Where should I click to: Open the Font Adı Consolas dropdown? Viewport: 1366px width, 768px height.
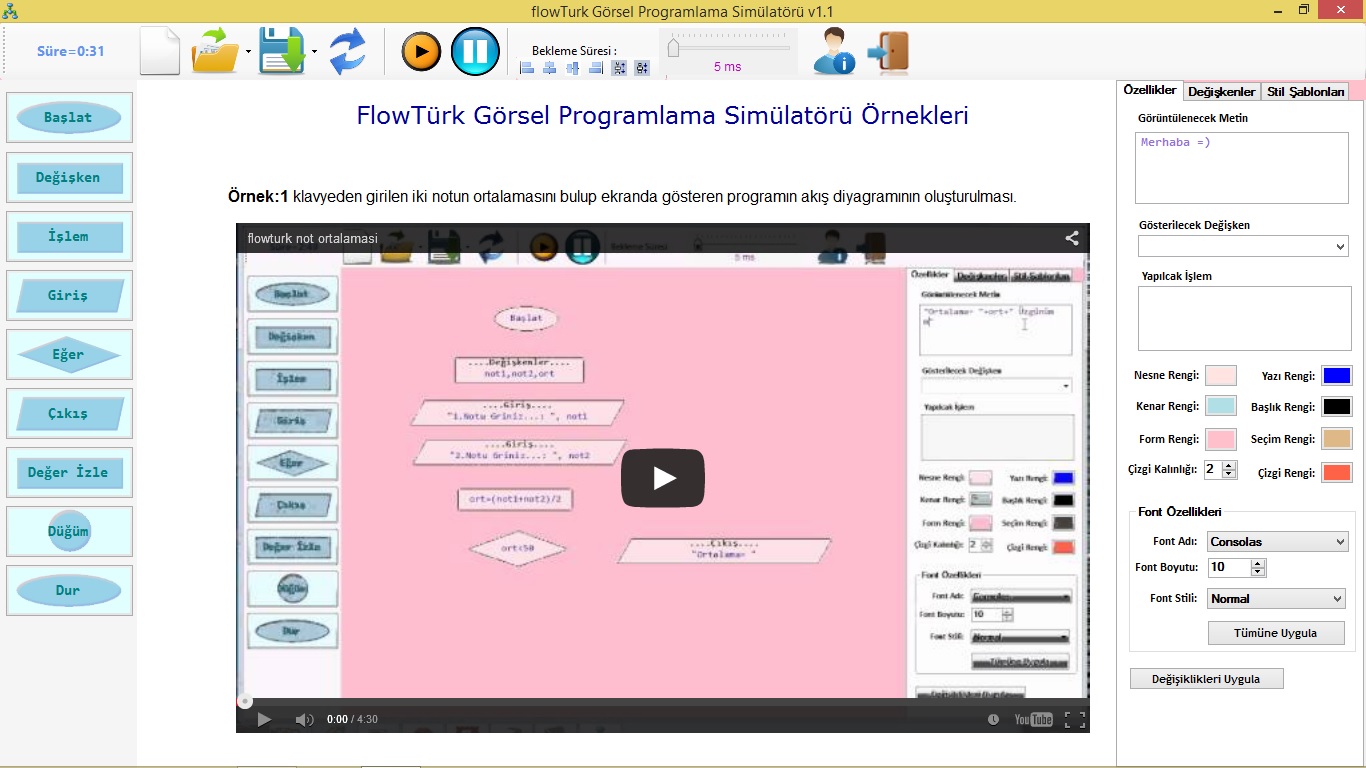(x=1278, y=542)
